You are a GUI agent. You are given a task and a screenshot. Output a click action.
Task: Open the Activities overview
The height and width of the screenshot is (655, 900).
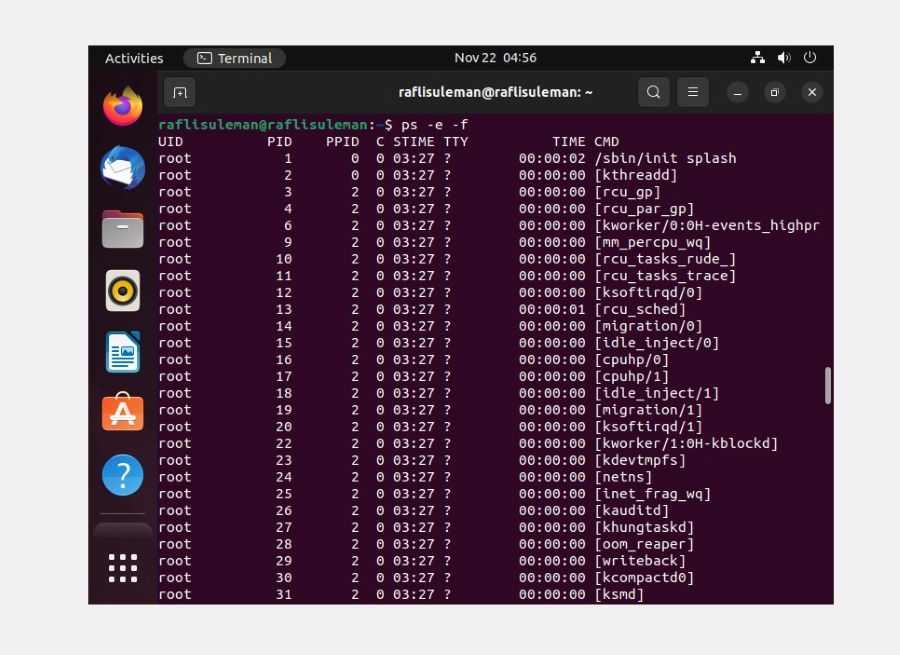pos(134,58)
